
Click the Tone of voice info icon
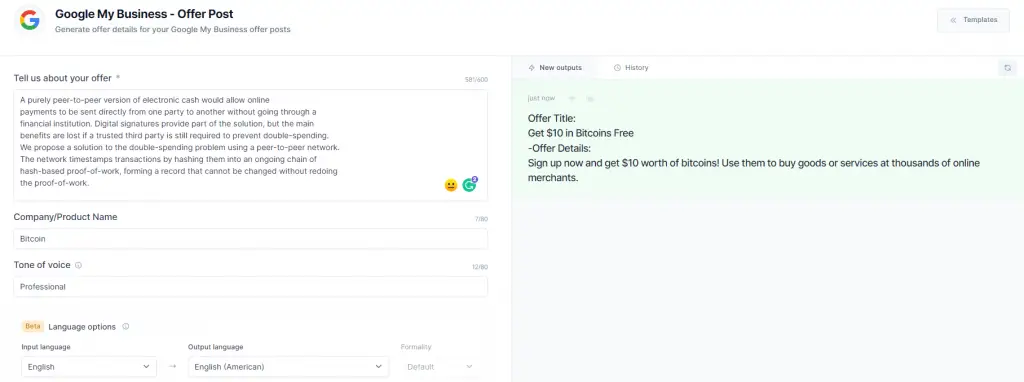78,266
